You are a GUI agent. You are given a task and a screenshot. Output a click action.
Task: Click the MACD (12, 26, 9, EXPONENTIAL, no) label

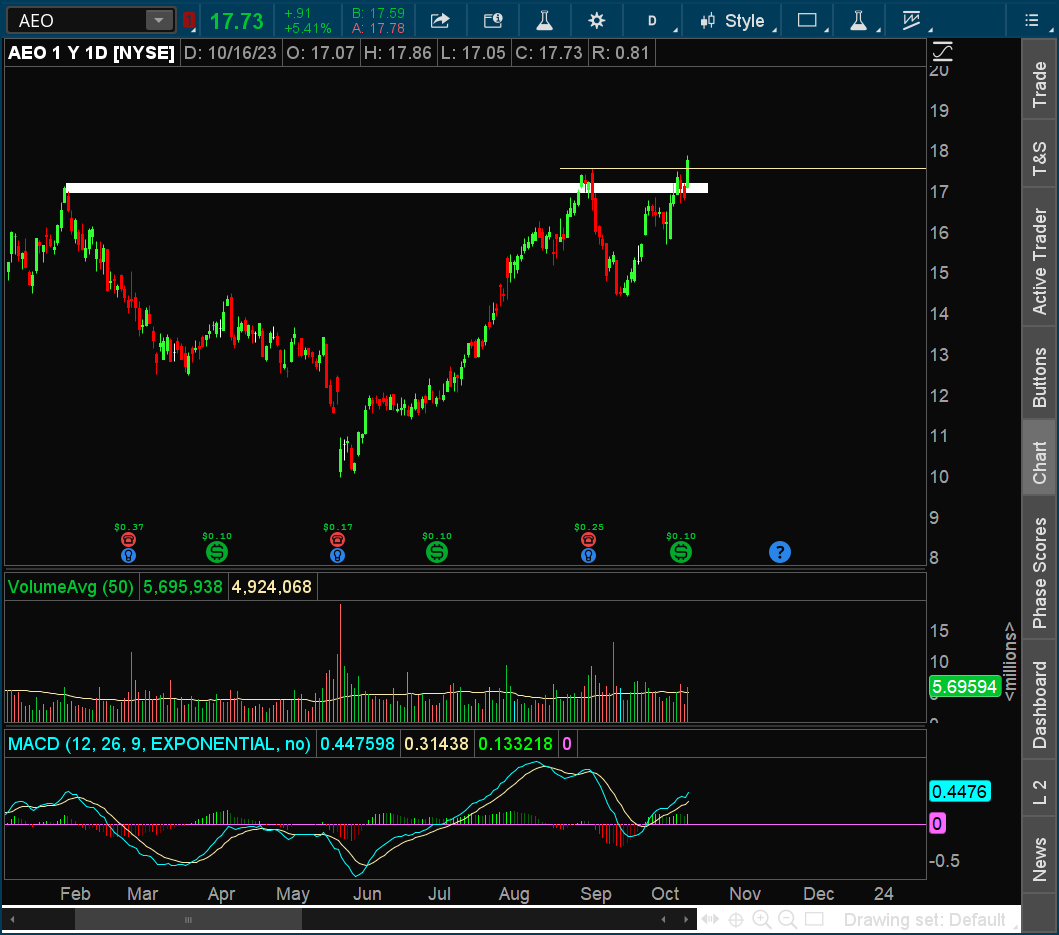click(159, 744)
